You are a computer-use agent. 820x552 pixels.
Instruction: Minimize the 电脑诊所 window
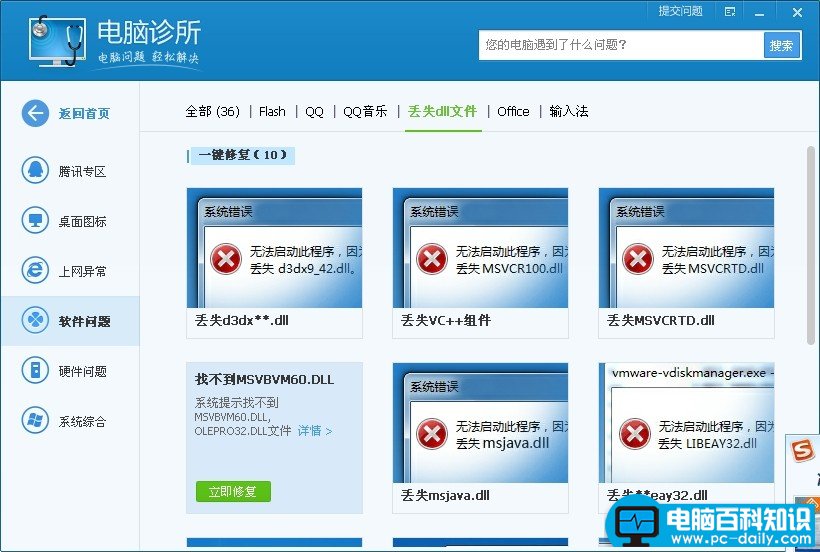[759, 13]
